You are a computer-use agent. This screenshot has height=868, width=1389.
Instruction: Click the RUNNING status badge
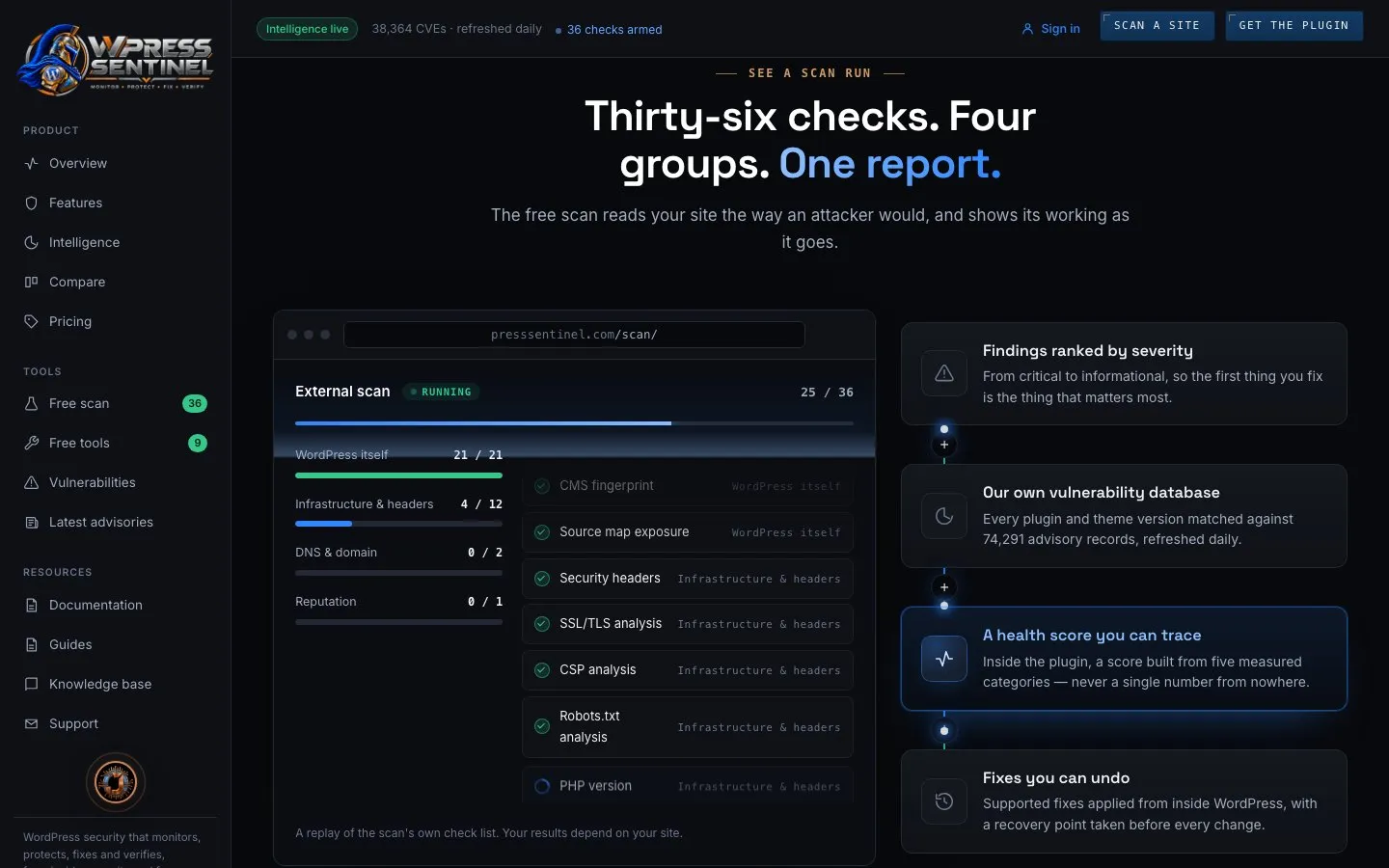[441, 393]
